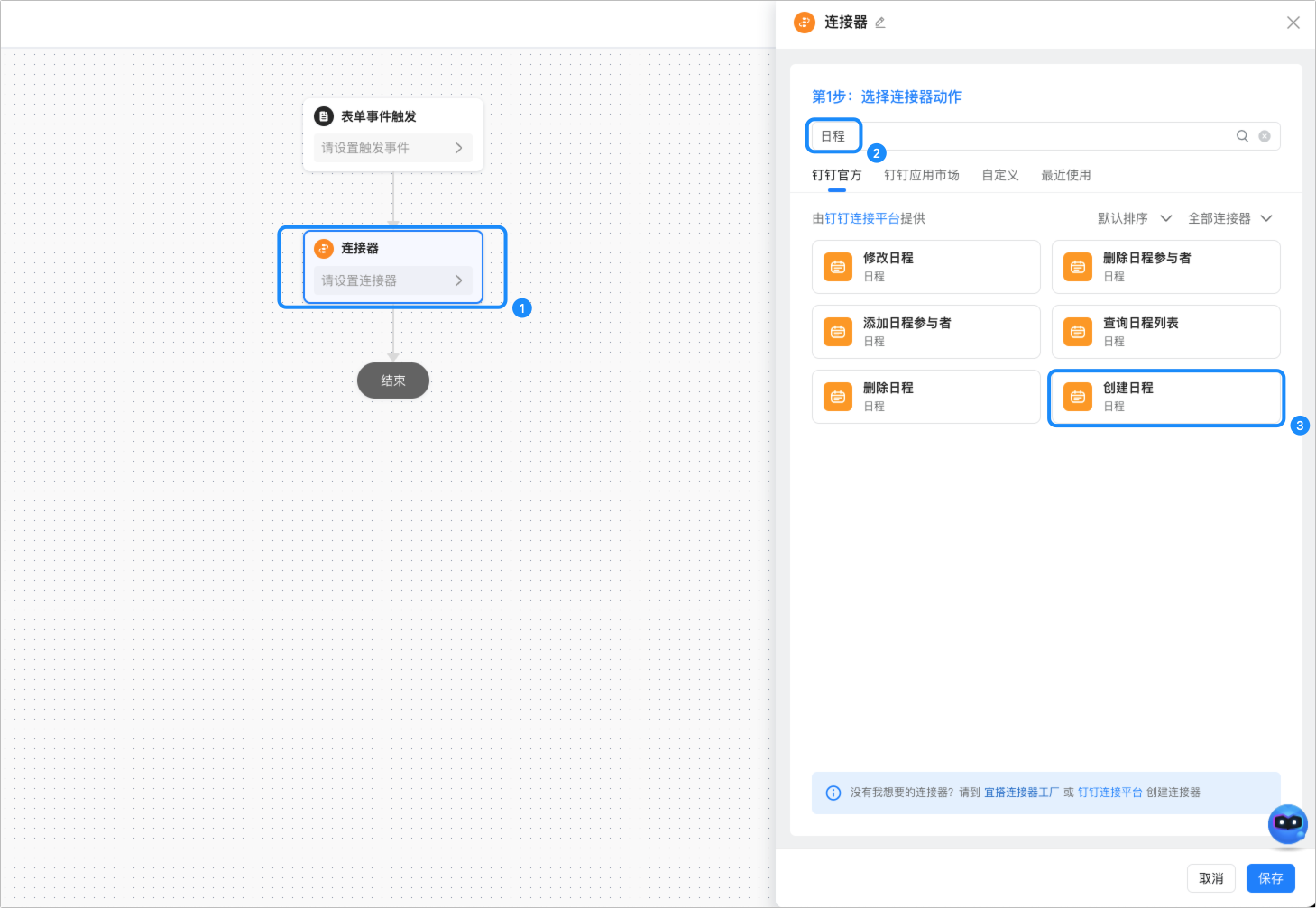Click the 结束 end node

[x=393, y=381]
